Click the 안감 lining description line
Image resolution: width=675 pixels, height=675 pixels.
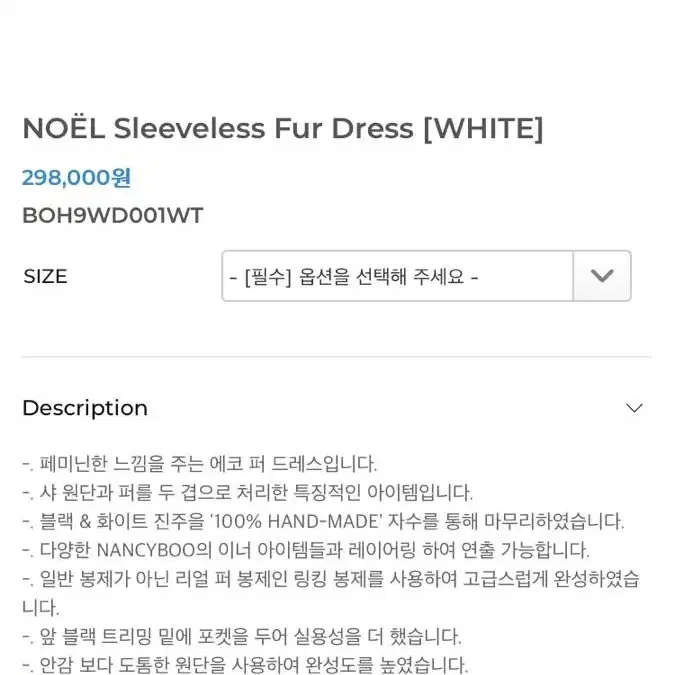(245, 665)
